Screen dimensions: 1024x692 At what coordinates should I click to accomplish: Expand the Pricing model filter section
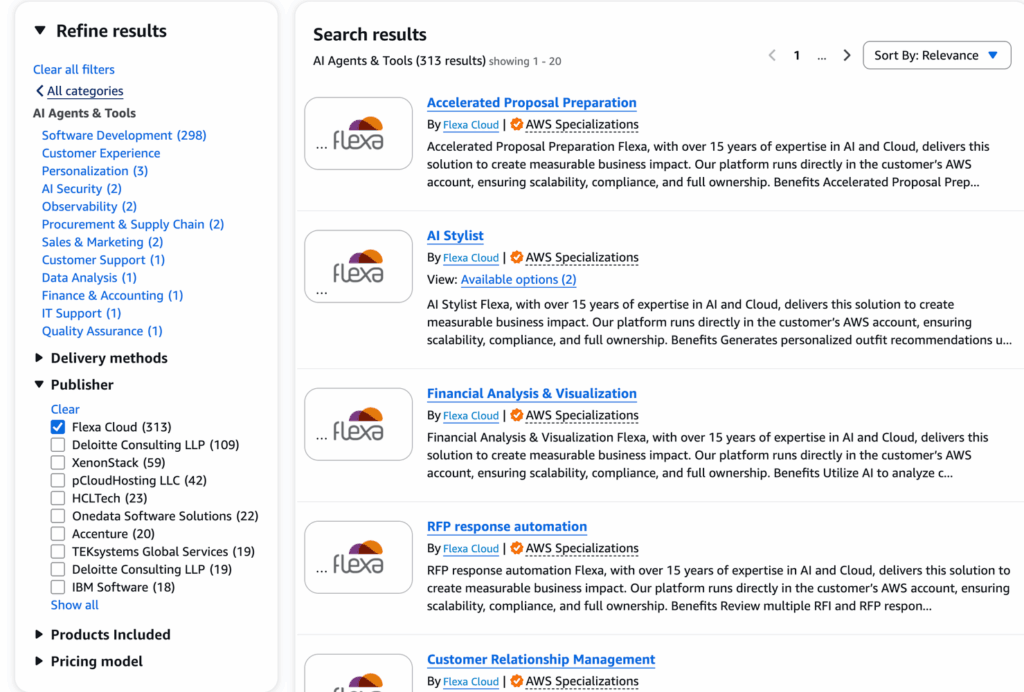pos(39,661)
